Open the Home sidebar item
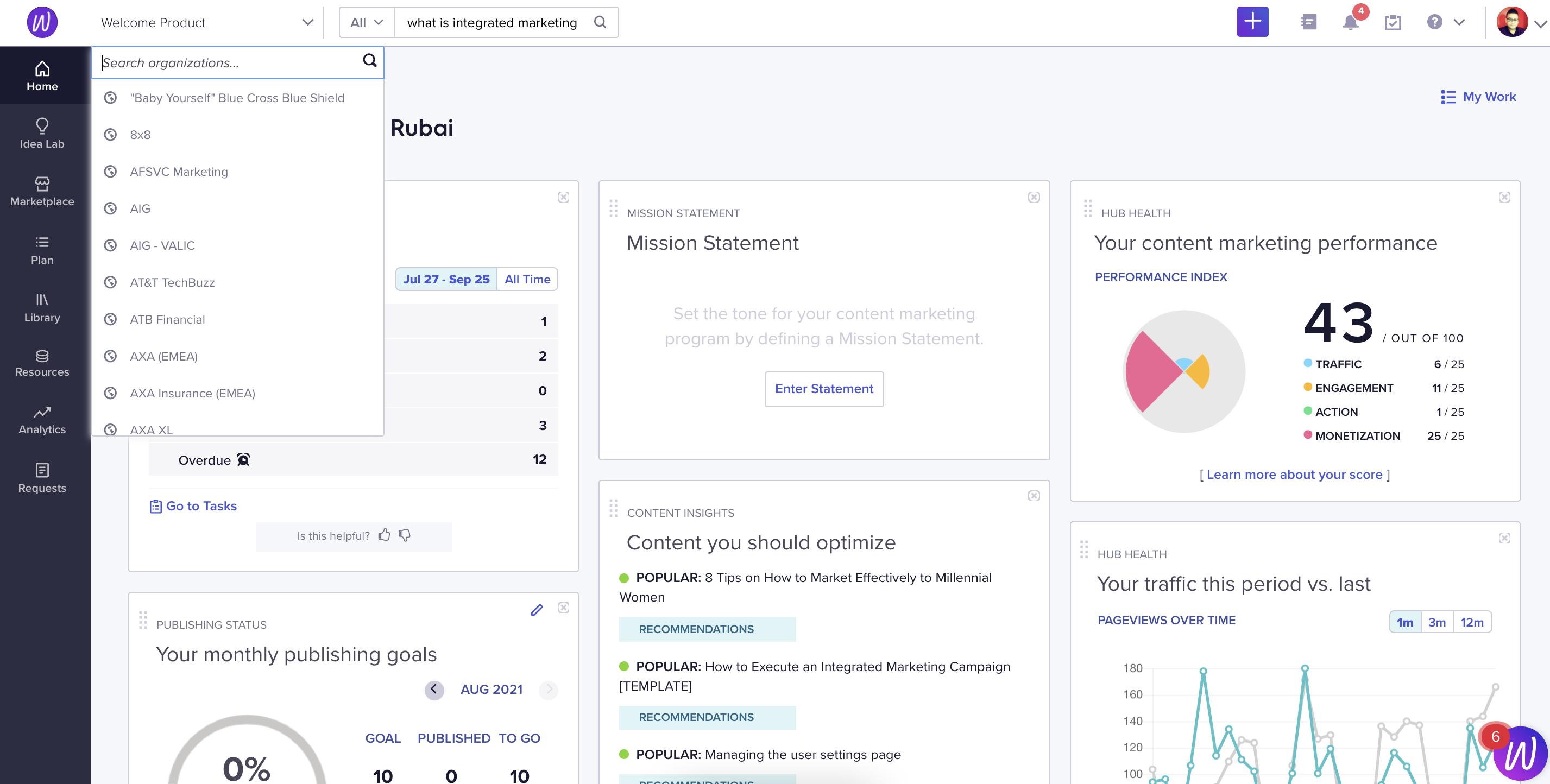Image resolution: width=1550 pixels, height=784 pixels. pyautogui.click(x=42, y=76)
